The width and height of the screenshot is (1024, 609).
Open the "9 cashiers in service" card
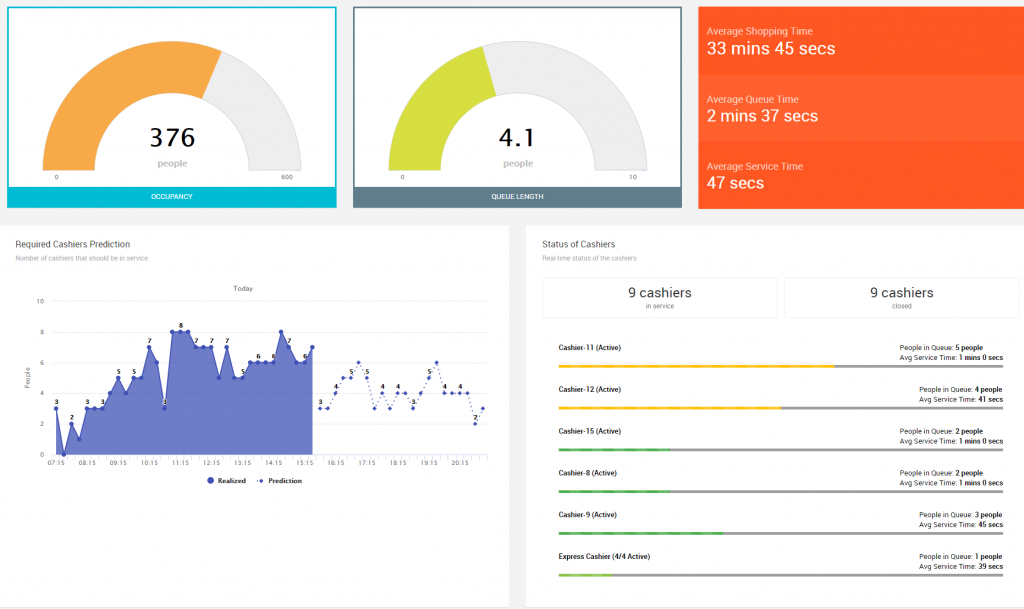[x=659, y=296]
